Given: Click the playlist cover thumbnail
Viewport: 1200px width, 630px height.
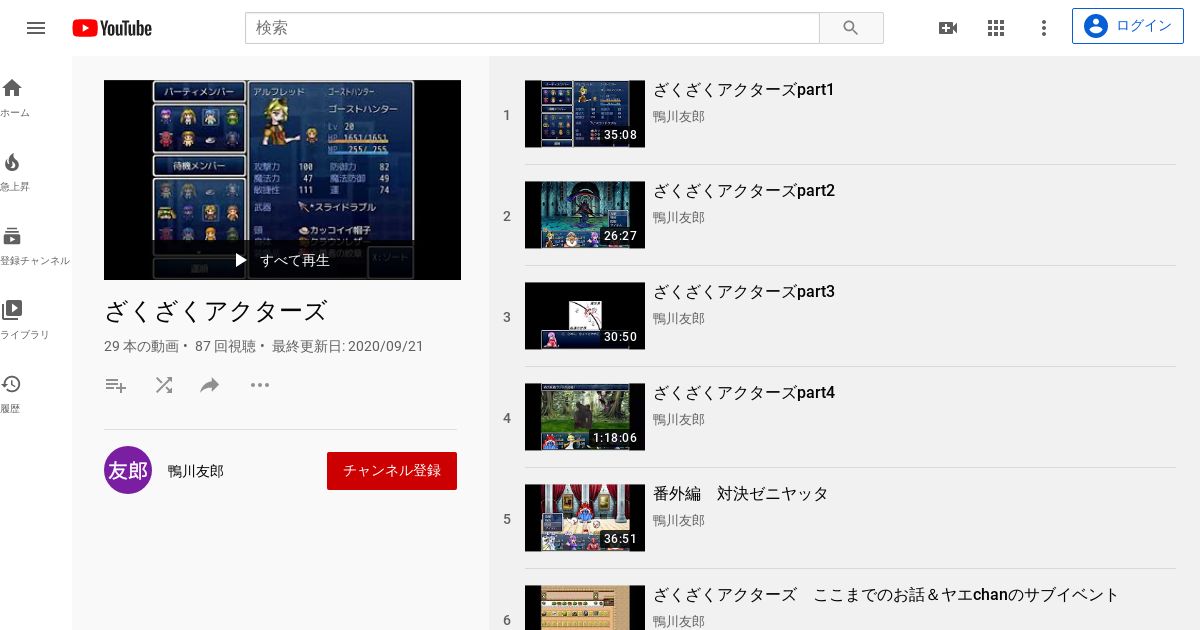Looking at the screenshot, I should (x=282, y=180).
